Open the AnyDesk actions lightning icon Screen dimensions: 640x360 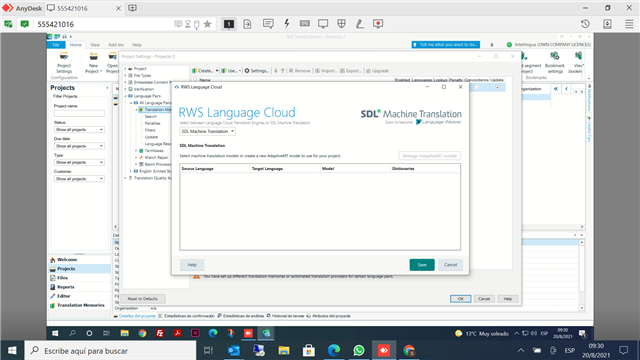click(x=287, y=24)
